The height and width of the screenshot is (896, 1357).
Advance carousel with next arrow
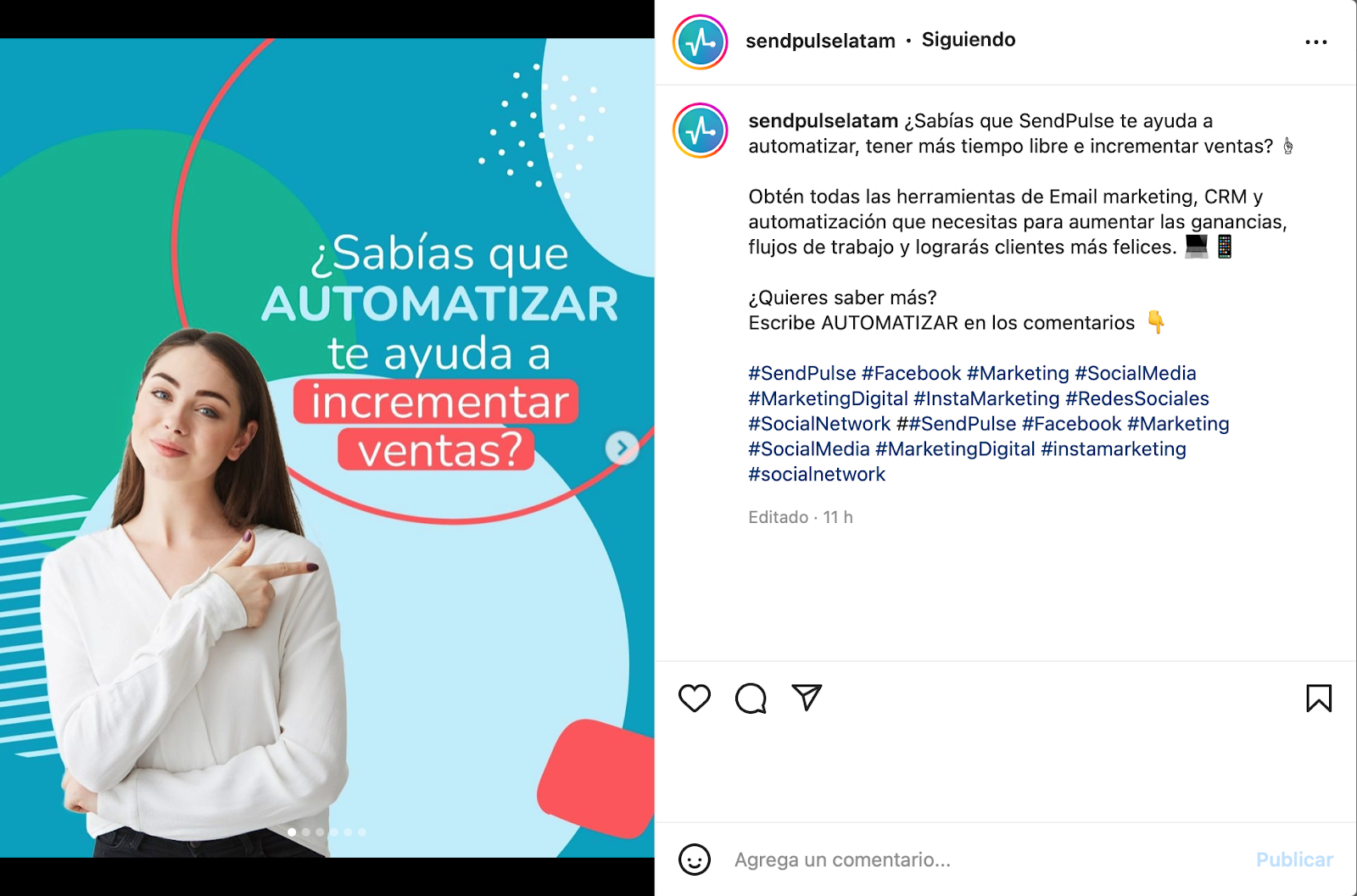coord(622,448)
